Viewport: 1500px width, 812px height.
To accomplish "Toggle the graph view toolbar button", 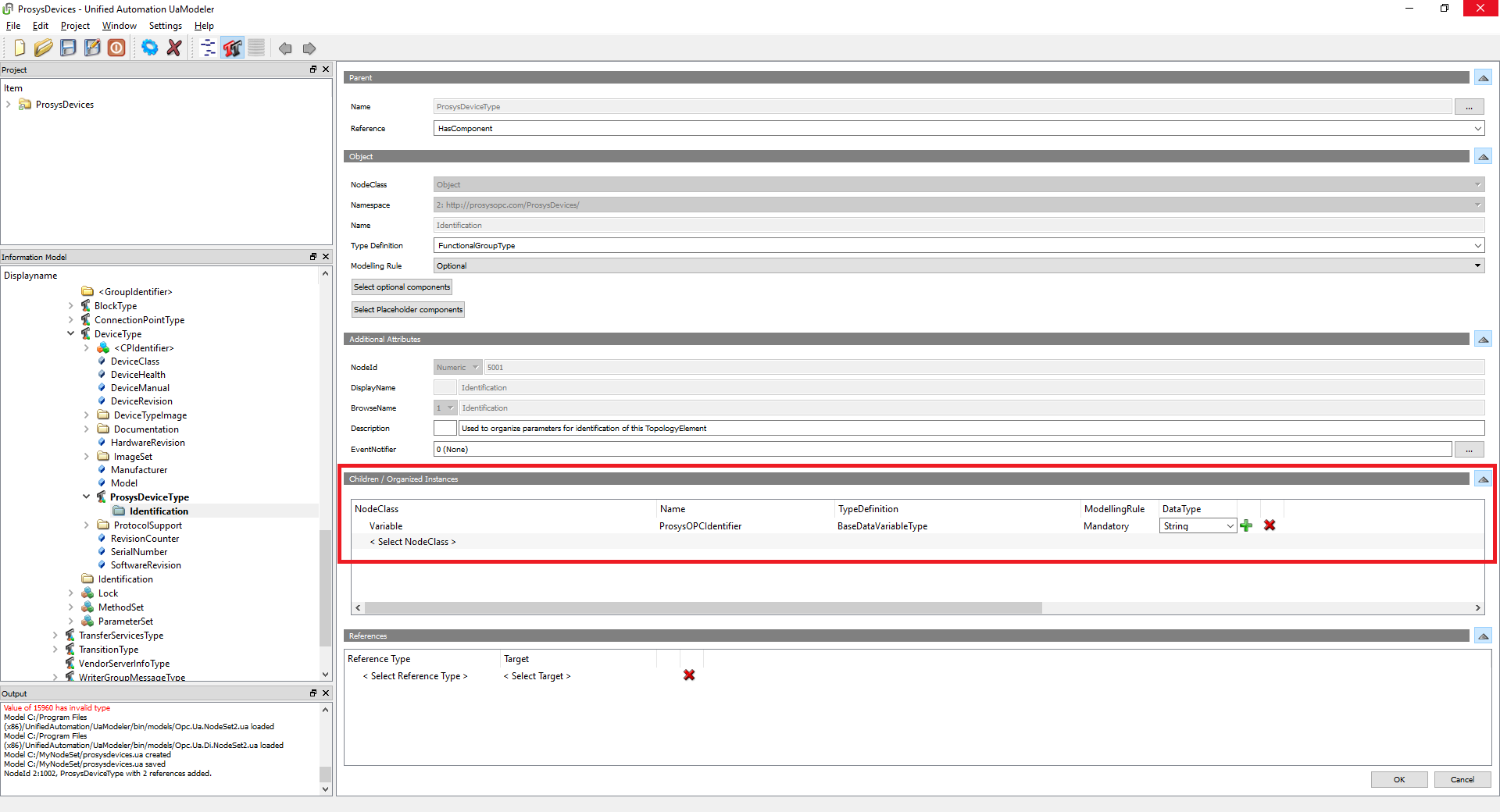I will point(208,48).
